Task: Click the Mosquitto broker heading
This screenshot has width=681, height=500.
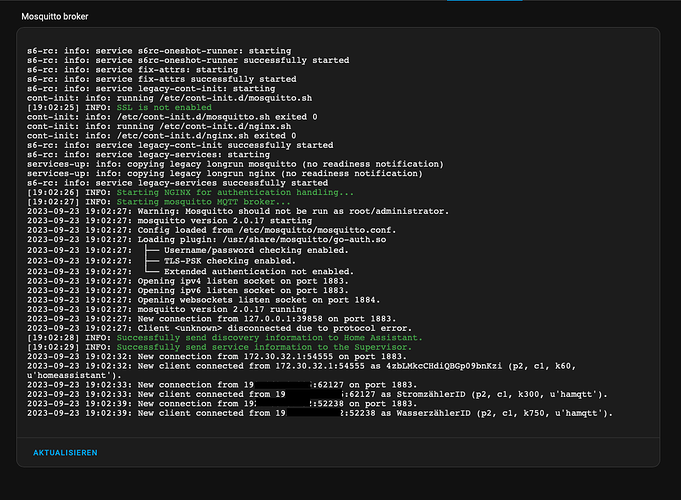Action: 55,17
